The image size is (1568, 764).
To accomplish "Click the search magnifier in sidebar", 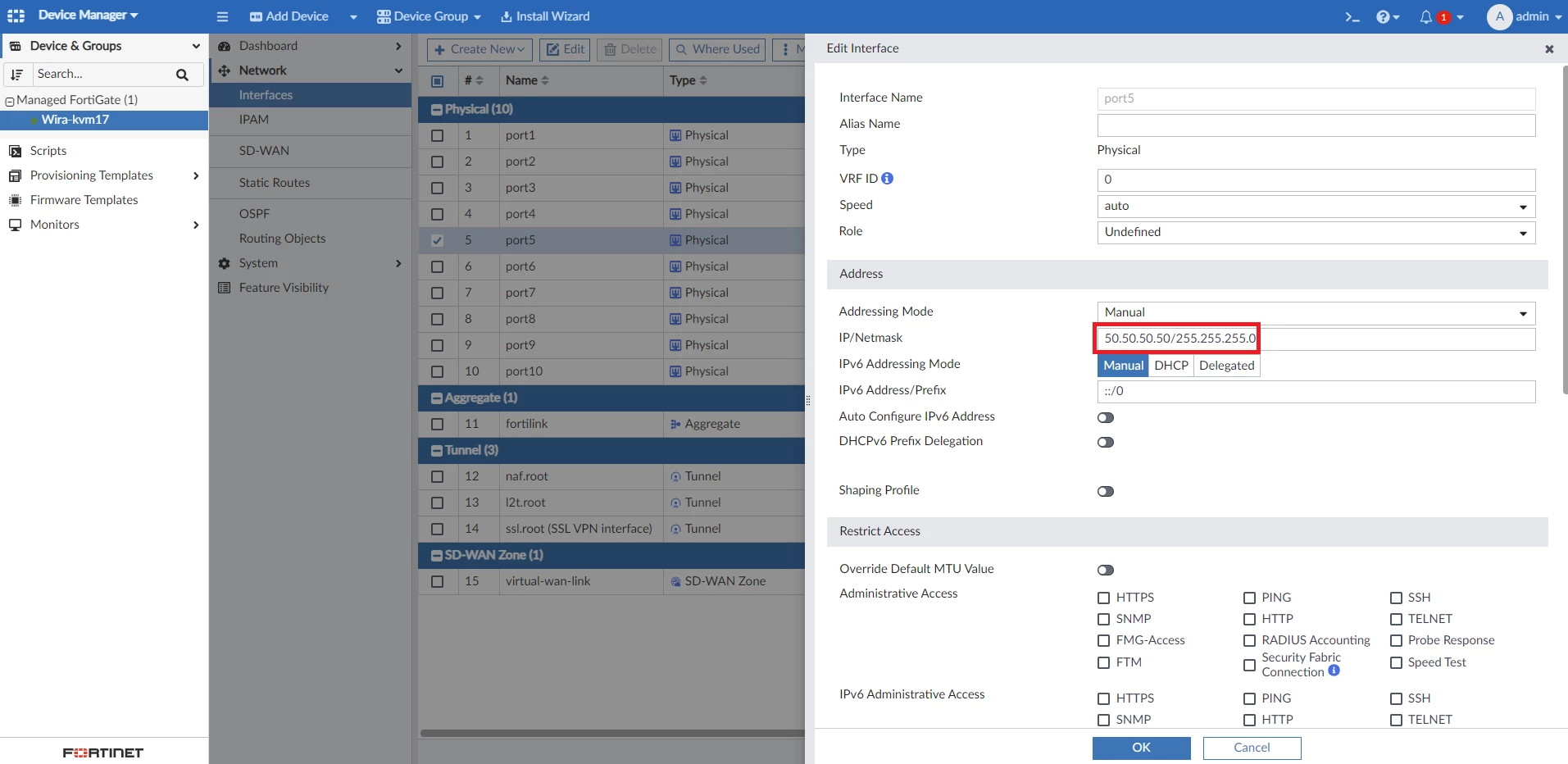I will tap(182, 75).
